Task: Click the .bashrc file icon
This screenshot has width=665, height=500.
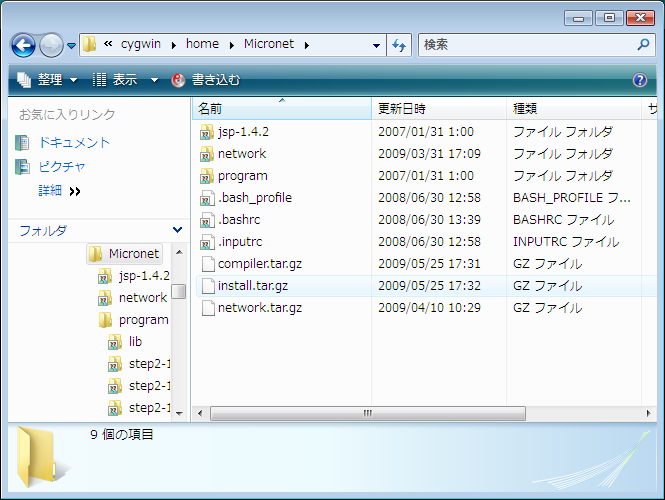Action: (207, 220)
